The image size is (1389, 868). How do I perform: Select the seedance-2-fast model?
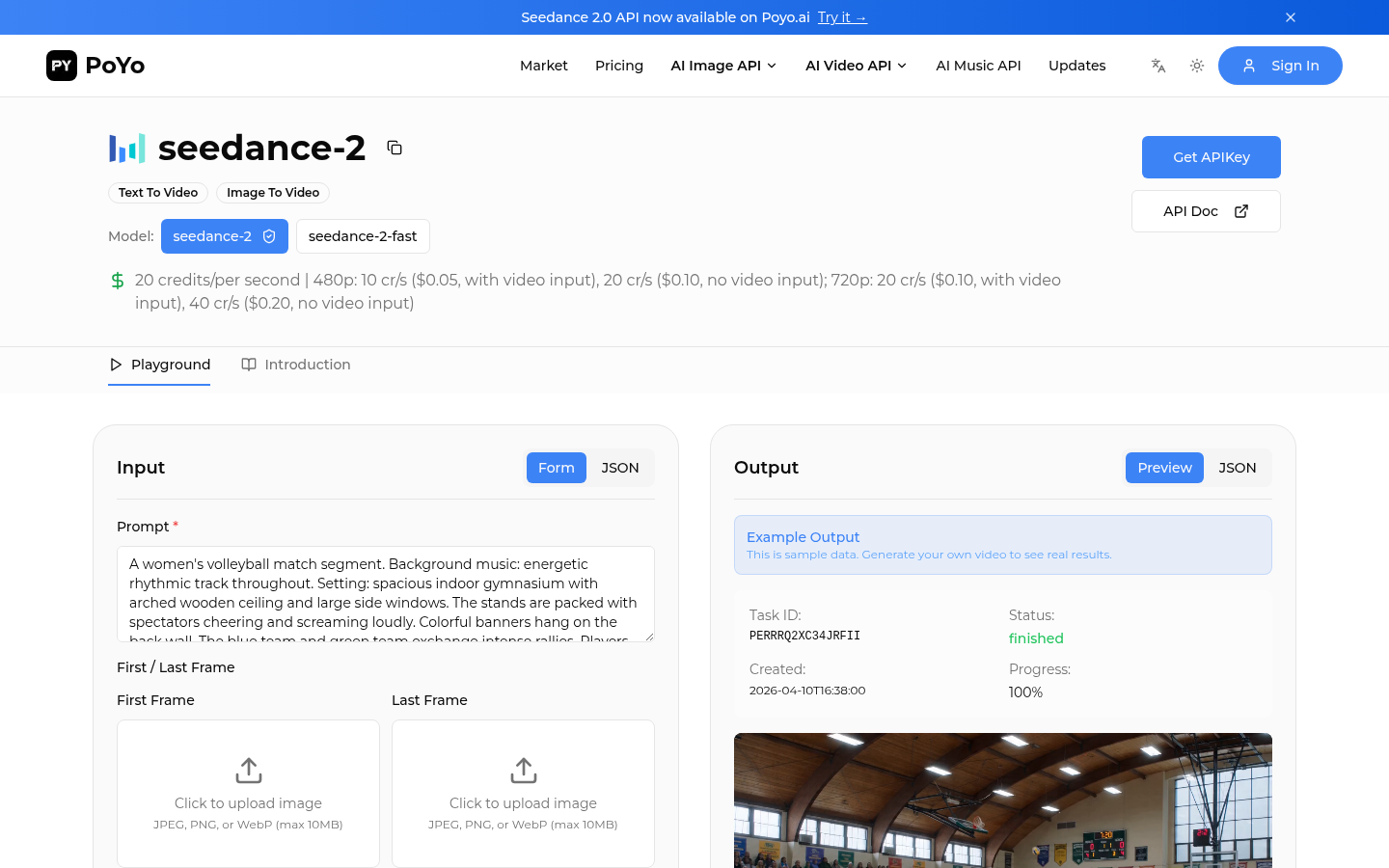(363, 236)
